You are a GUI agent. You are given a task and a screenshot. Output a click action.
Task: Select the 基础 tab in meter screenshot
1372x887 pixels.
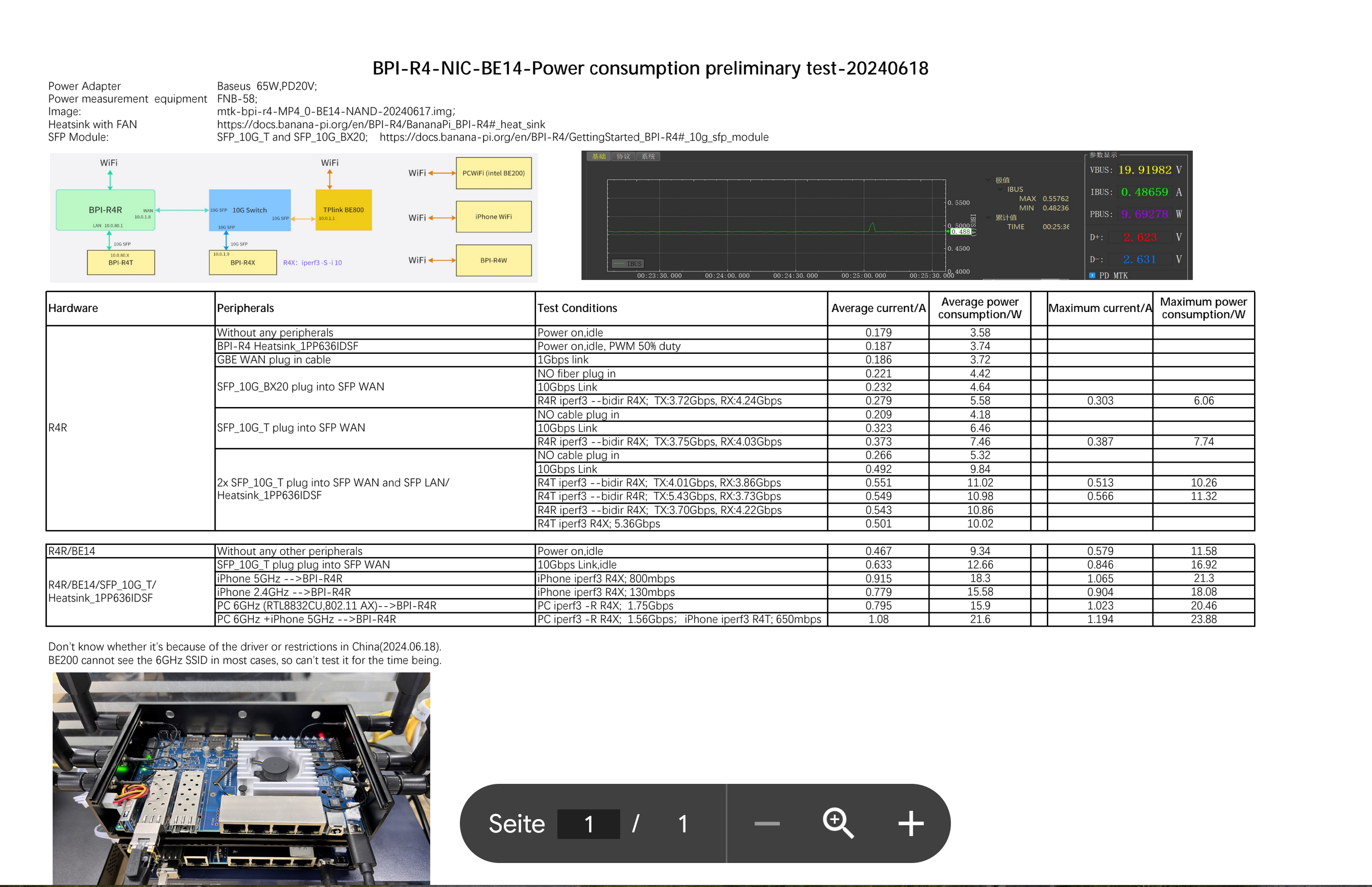click(x=599, y=157)
